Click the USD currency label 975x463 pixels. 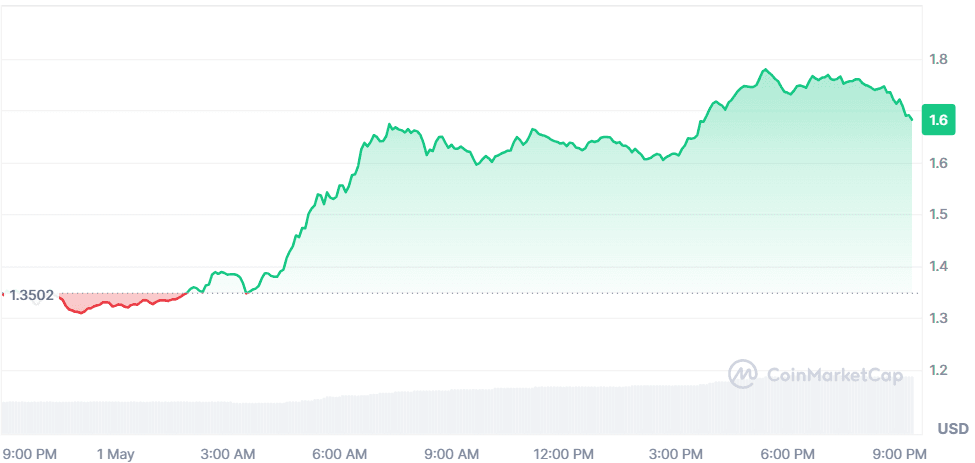tap(952, 429)
